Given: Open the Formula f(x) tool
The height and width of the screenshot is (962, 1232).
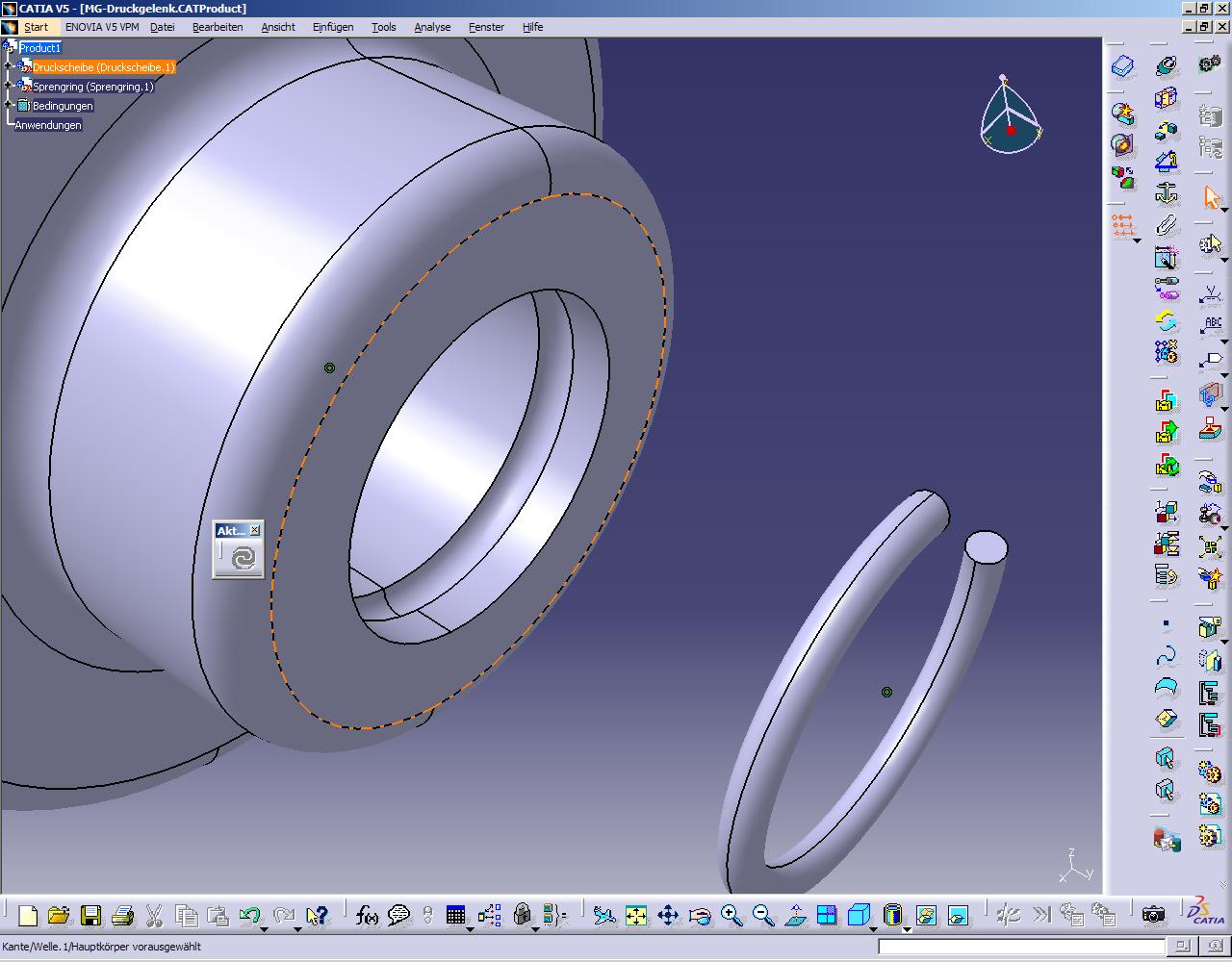Looking at the screenshot, I should pos(367,915).
